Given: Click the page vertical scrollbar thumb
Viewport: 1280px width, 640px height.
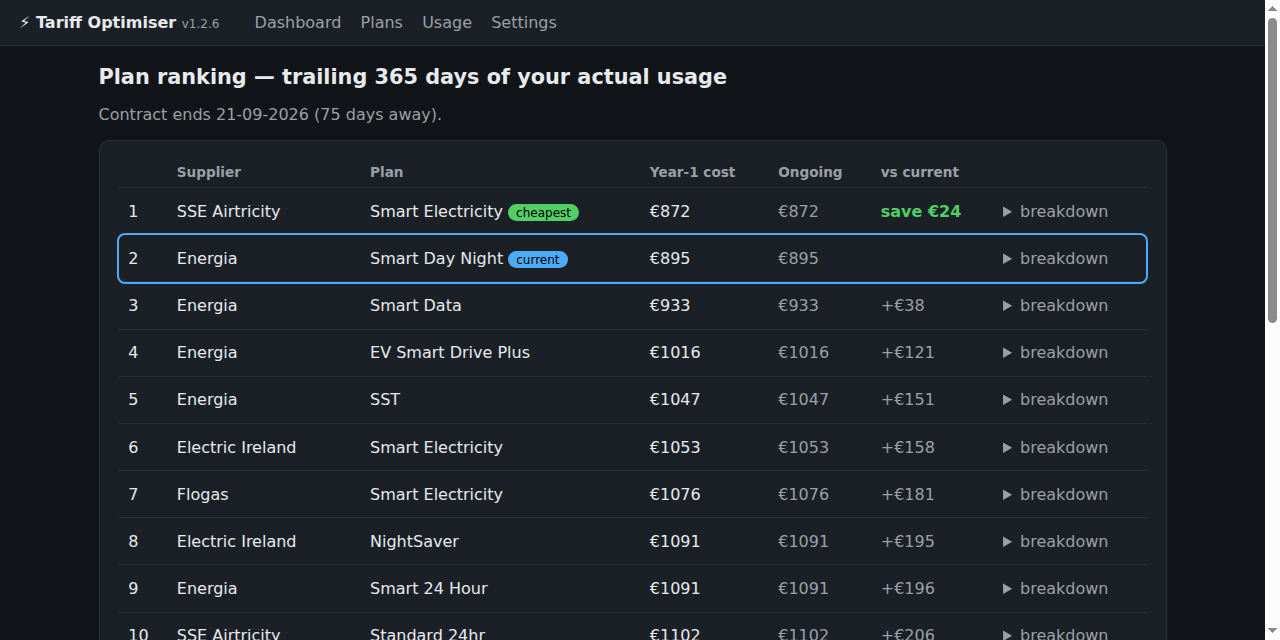Looking at the screenshot, I should [1272, 170].
